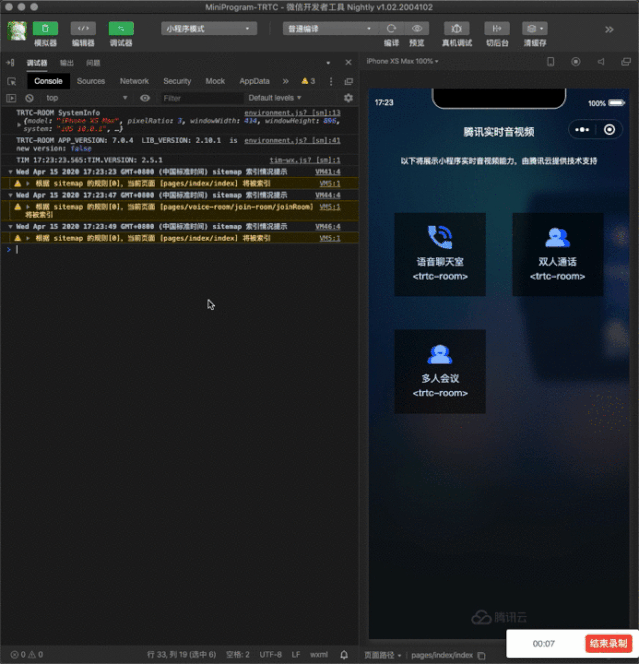The image size is (639, 664).
Task: Click the simulator detach window icon
Action: [626, 62]
